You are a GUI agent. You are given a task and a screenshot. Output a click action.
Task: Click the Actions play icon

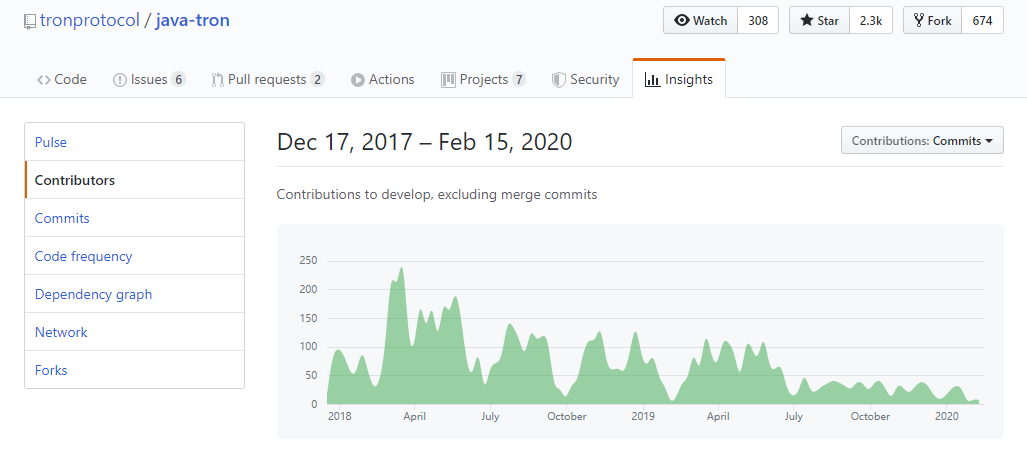(358, 80)
